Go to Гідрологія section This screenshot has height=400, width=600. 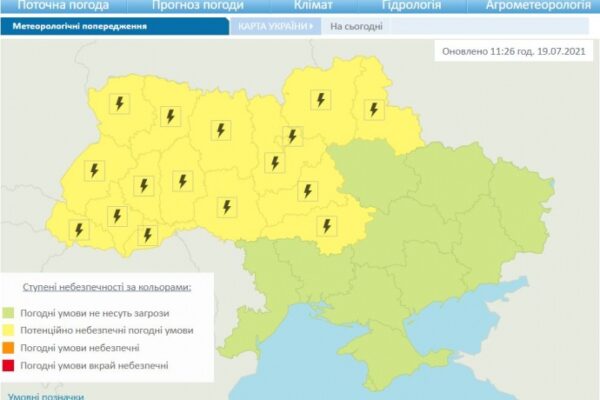411,6
